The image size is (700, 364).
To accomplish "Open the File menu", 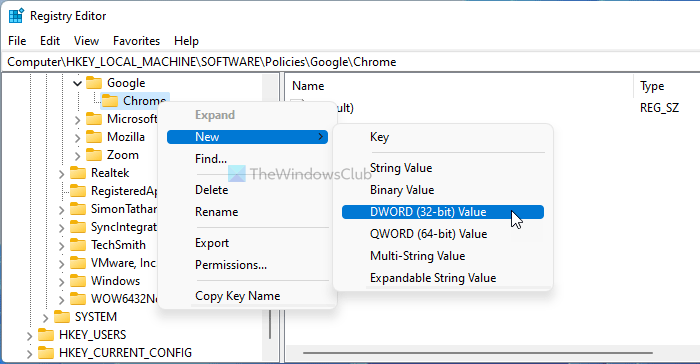I will tap(17, 41).
